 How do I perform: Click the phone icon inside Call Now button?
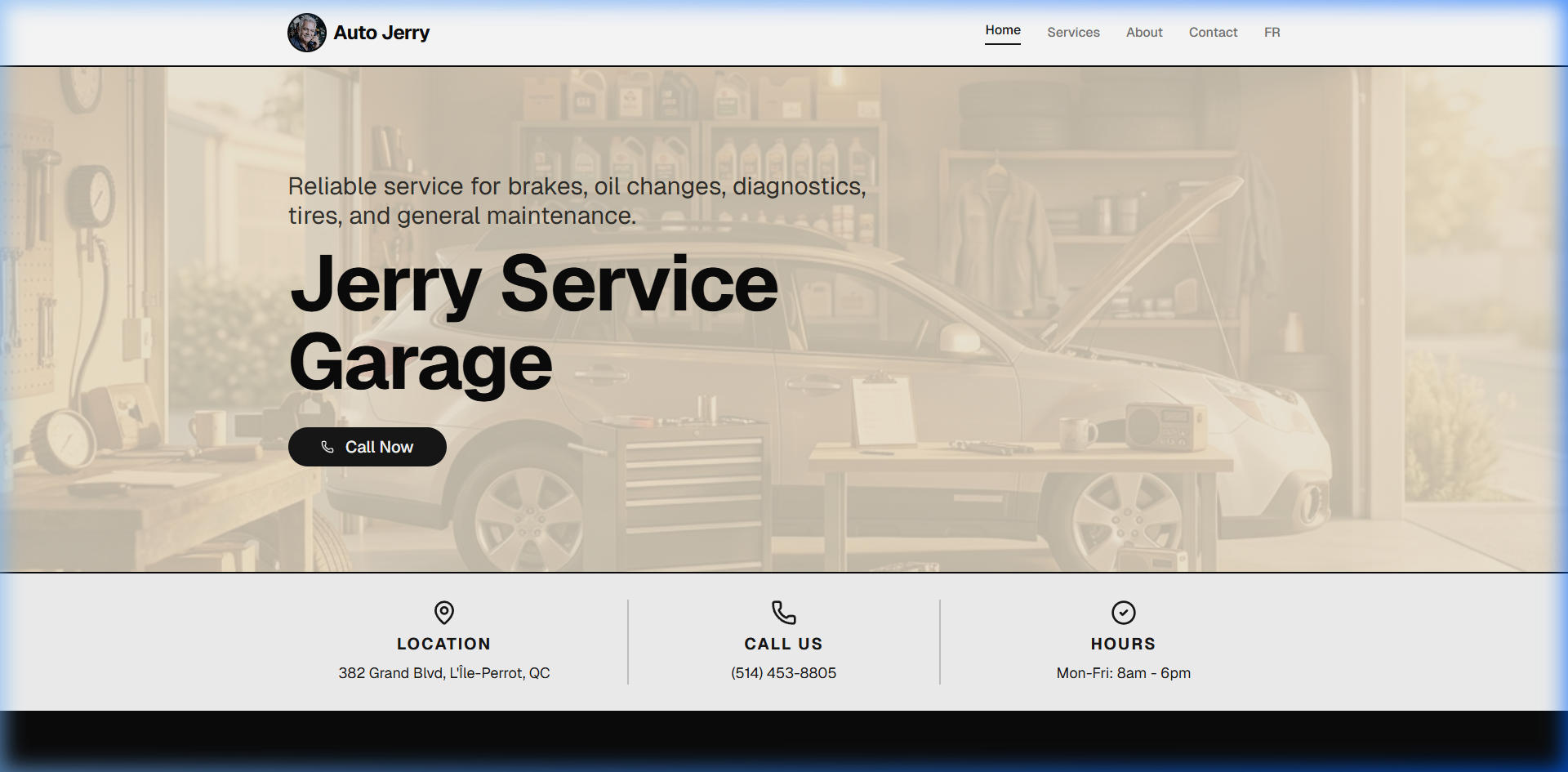[x=327, y=447]
